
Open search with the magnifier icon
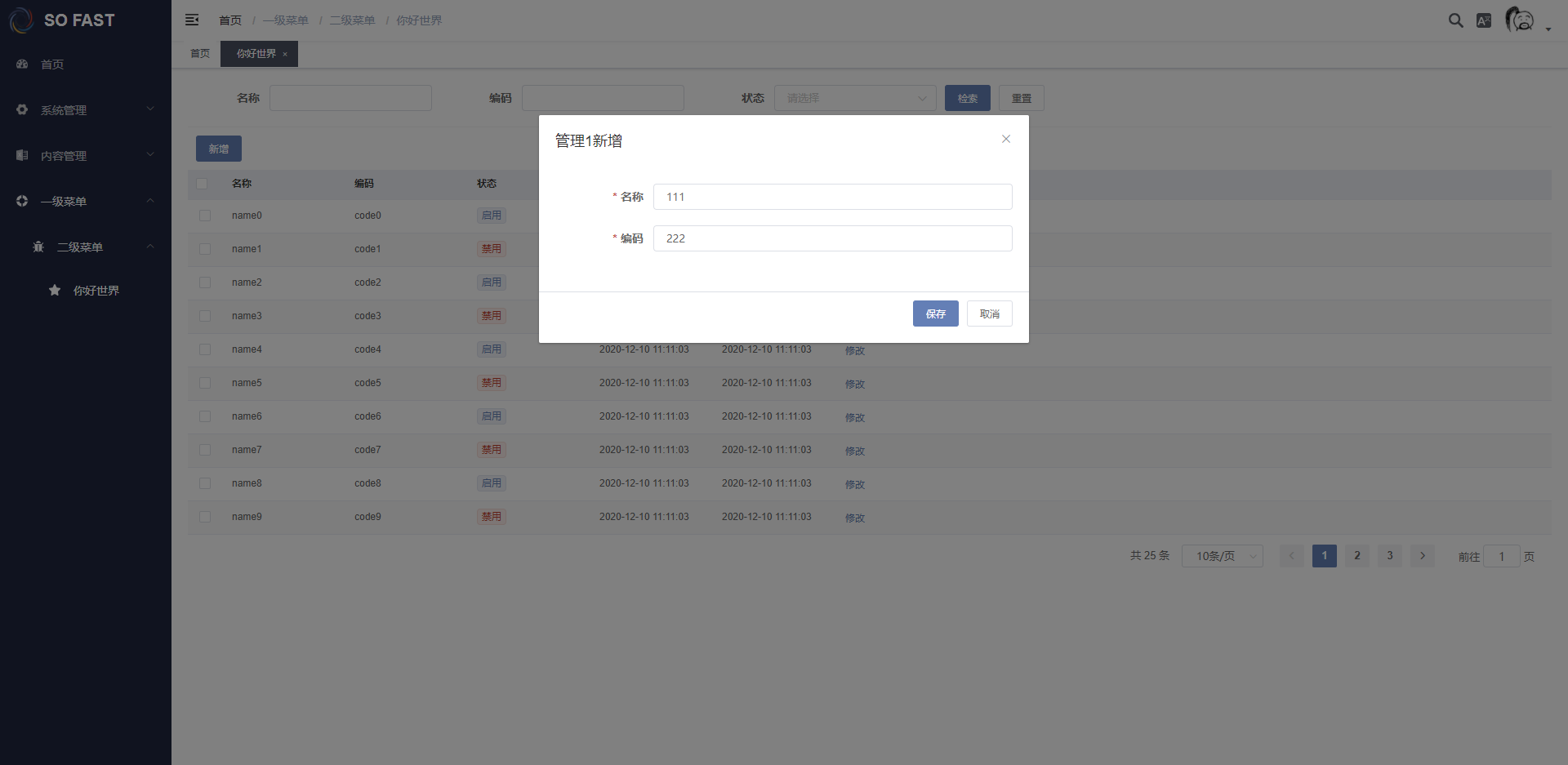coord(1455,20)
